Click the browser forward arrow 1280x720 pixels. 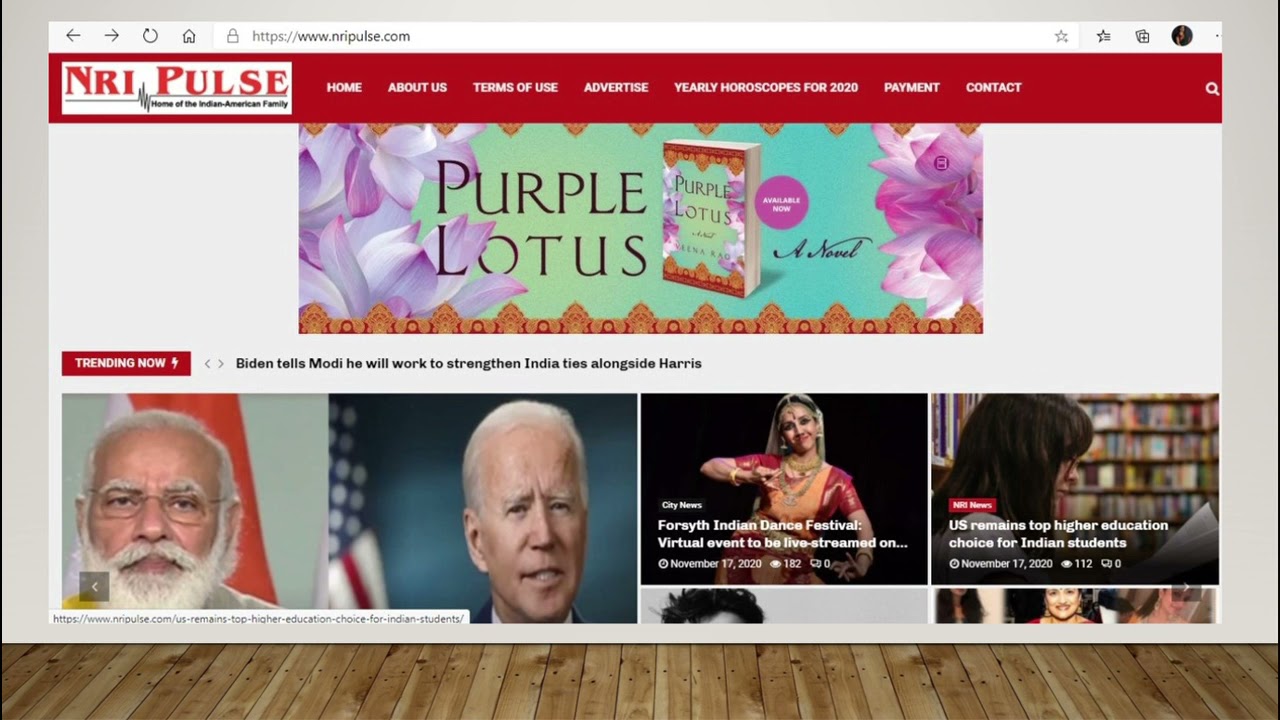112,36
